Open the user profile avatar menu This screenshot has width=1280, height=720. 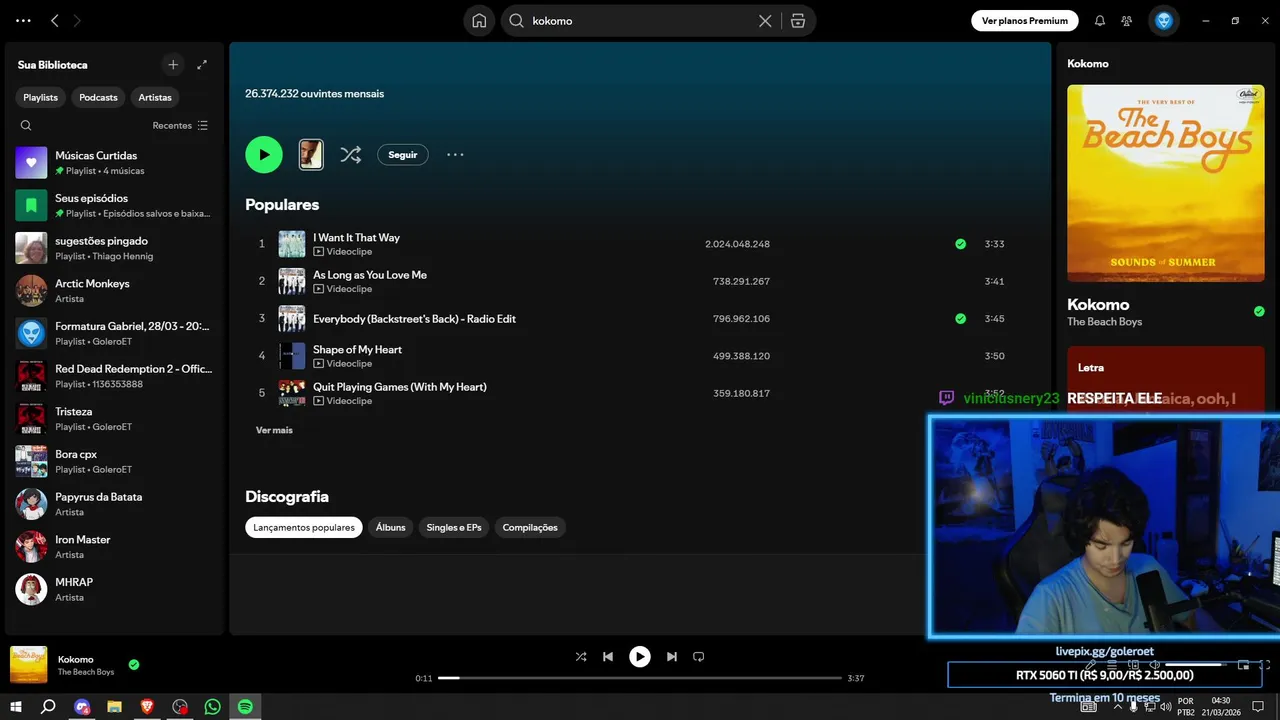[x=1163, y=20]
